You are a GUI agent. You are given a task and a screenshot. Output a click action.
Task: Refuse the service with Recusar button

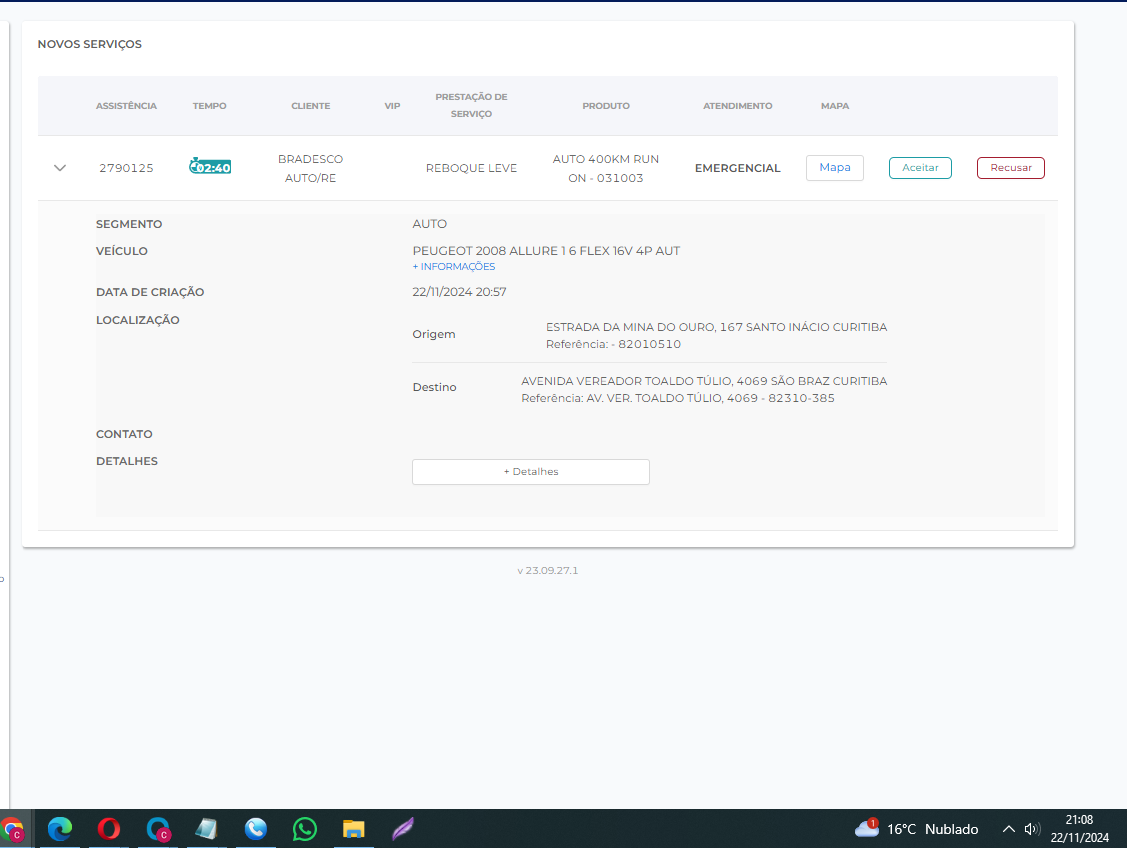(1010, 168)
